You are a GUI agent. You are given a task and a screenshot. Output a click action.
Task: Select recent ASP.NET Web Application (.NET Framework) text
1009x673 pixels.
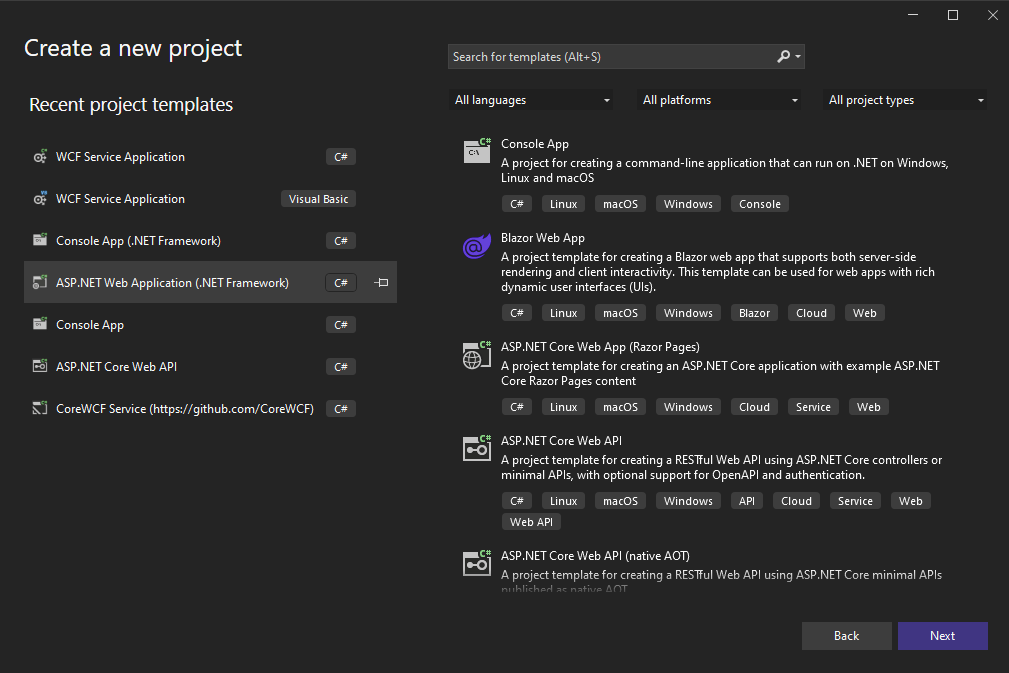[172, 282]
